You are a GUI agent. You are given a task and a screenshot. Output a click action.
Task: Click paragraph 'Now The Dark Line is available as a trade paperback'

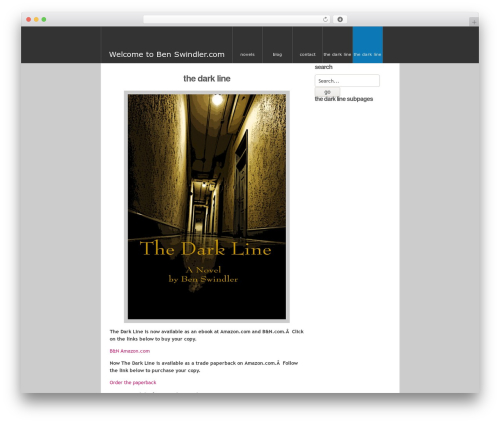point(204,367)
